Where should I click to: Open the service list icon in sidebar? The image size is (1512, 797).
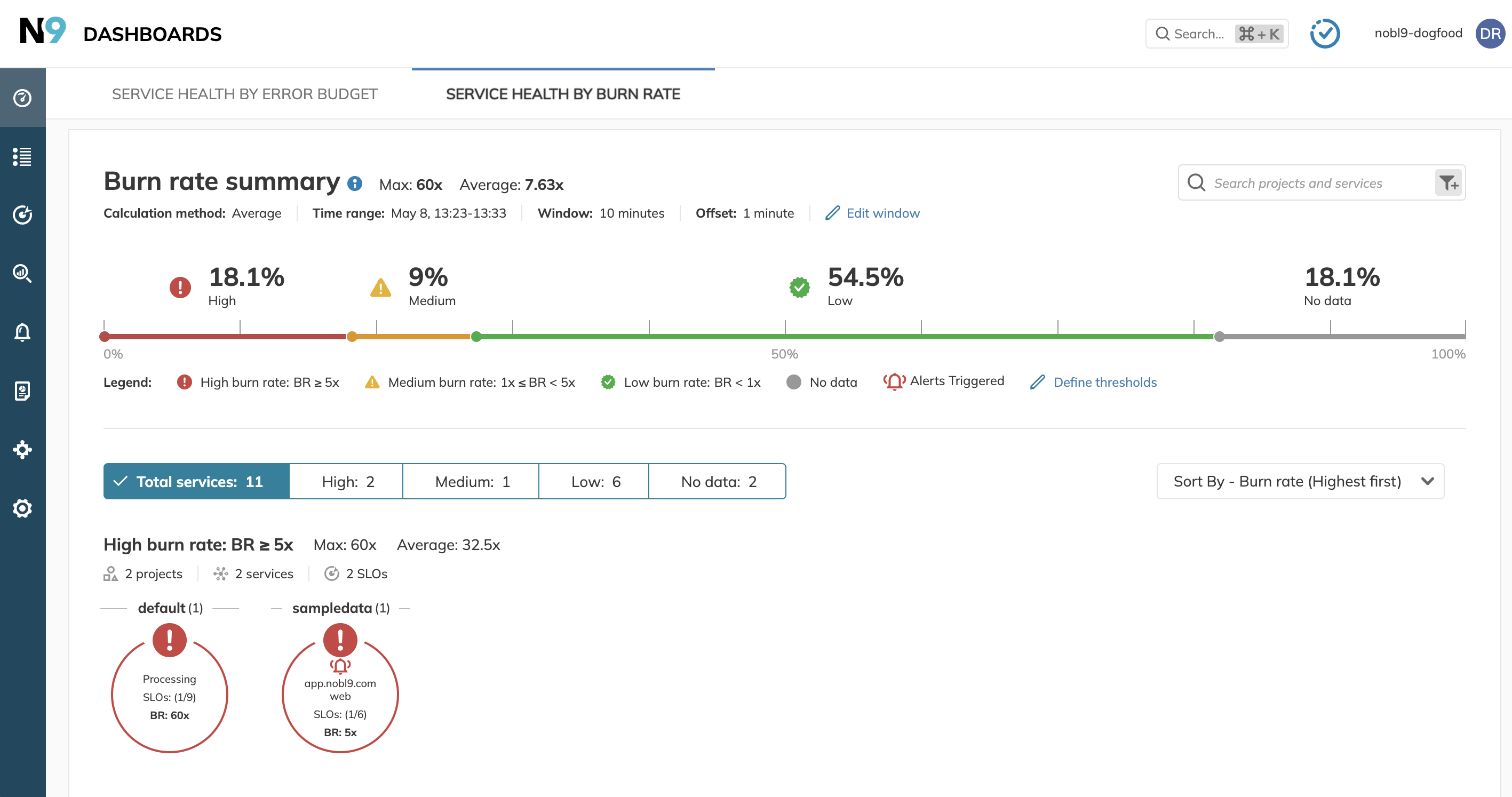22,157
